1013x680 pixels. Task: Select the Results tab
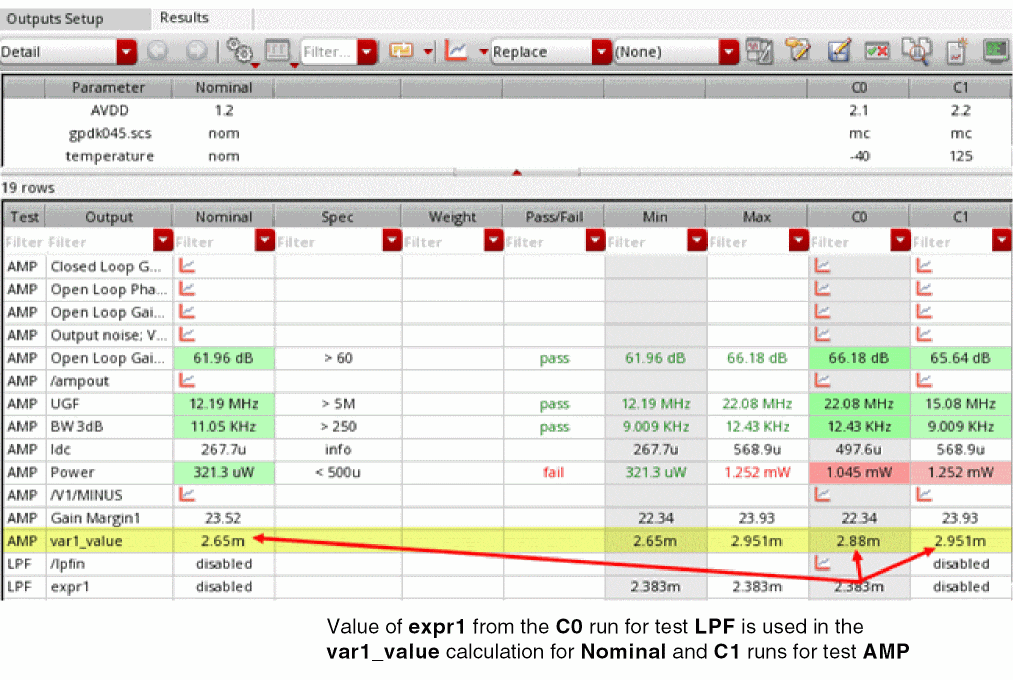[x=184, y=18]
